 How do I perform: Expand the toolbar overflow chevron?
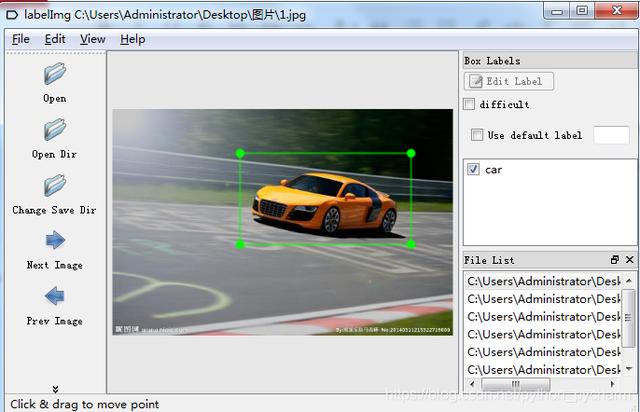[55, 389]
